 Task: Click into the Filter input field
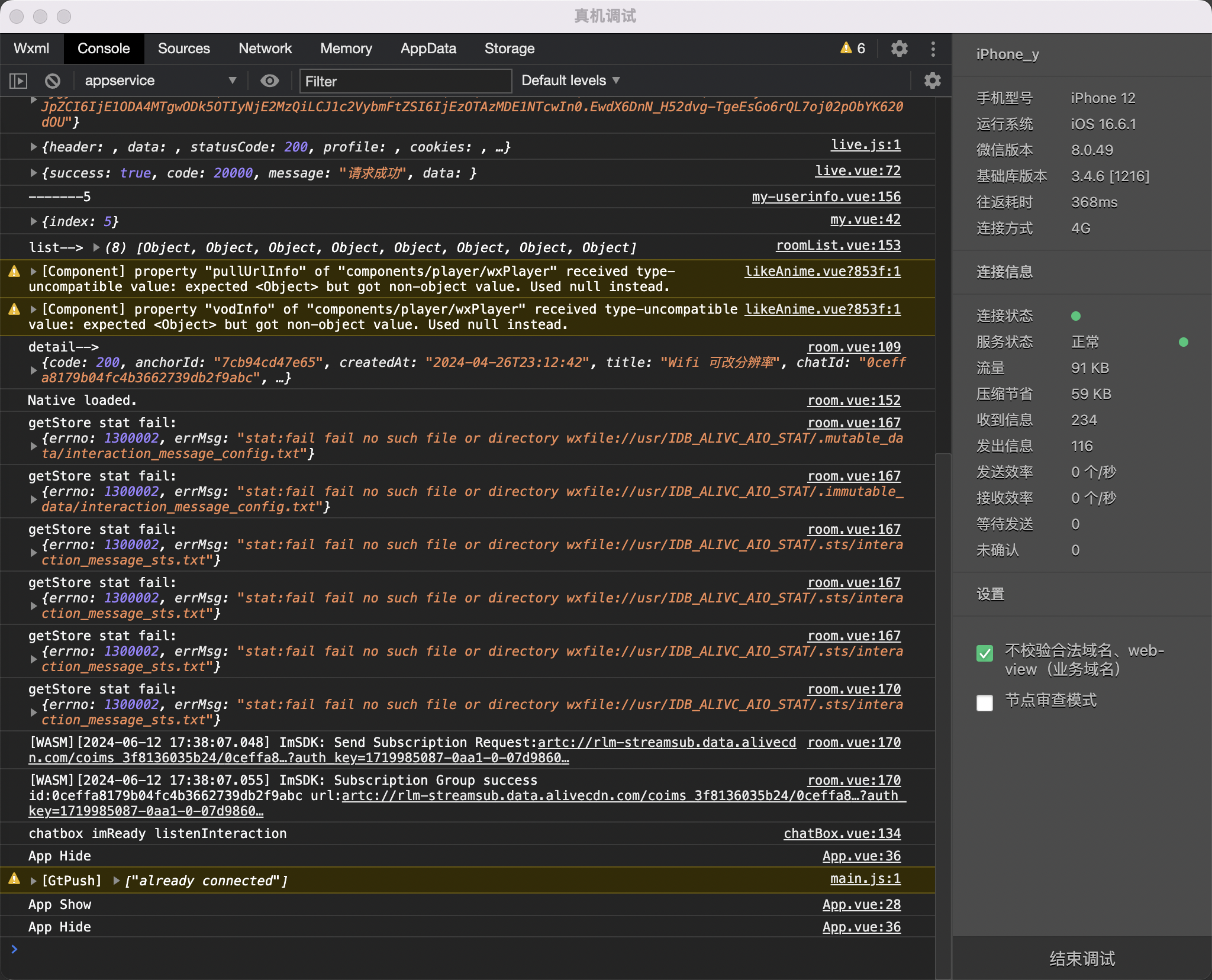(x=406, y=81)
